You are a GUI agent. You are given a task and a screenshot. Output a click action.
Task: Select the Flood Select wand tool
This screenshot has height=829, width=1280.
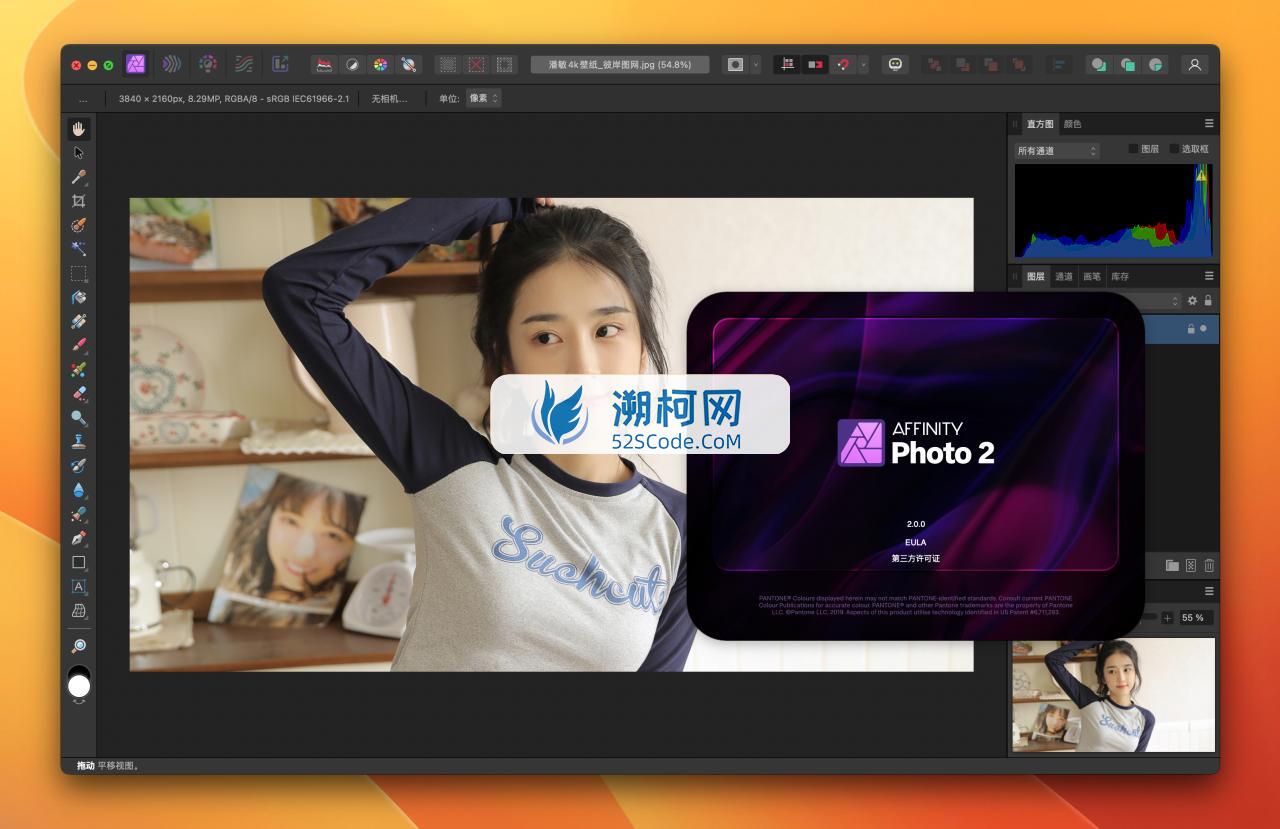tap(79, 249)
